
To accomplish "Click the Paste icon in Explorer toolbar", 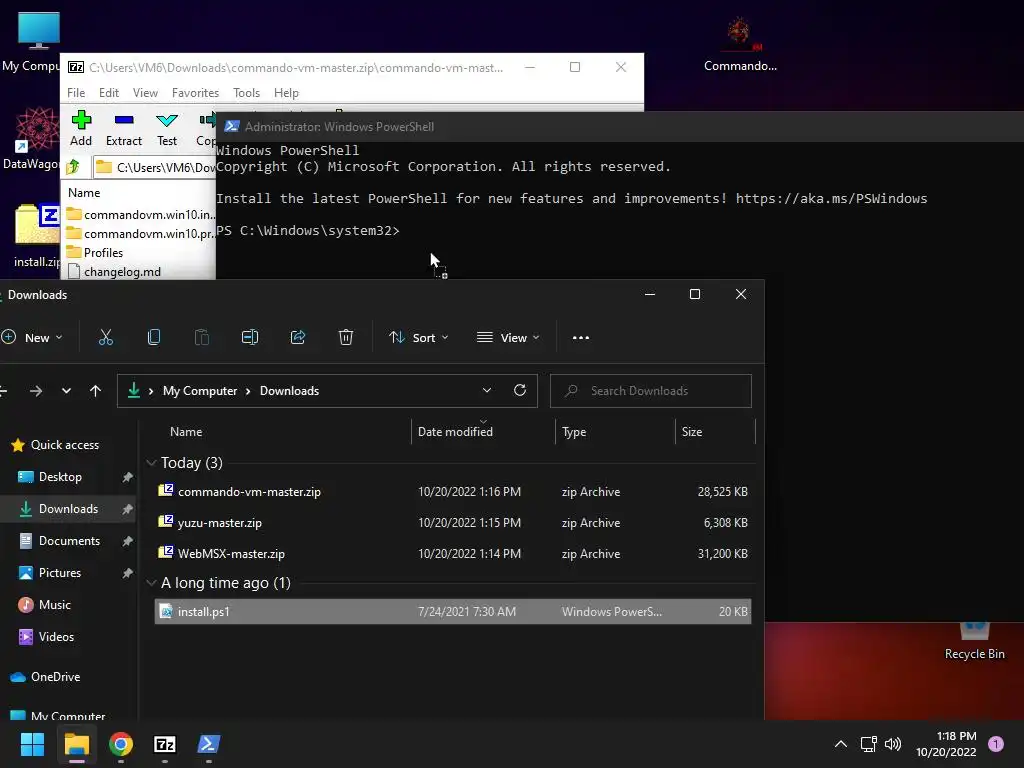I will point(202,338).
